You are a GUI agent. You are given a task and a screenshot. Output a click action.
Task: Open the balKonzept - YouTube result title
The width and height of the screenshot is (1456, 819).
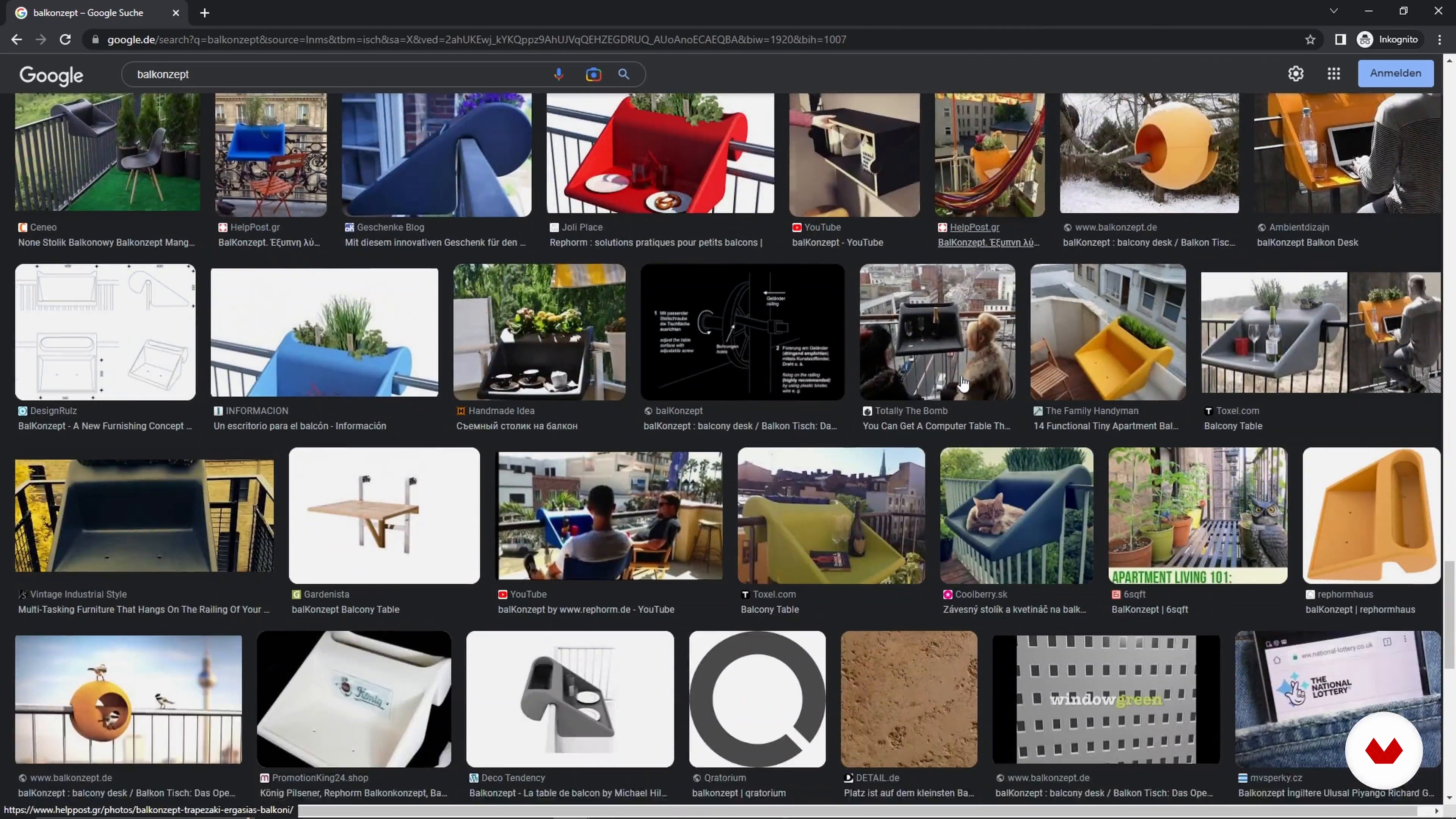(837, 243)
